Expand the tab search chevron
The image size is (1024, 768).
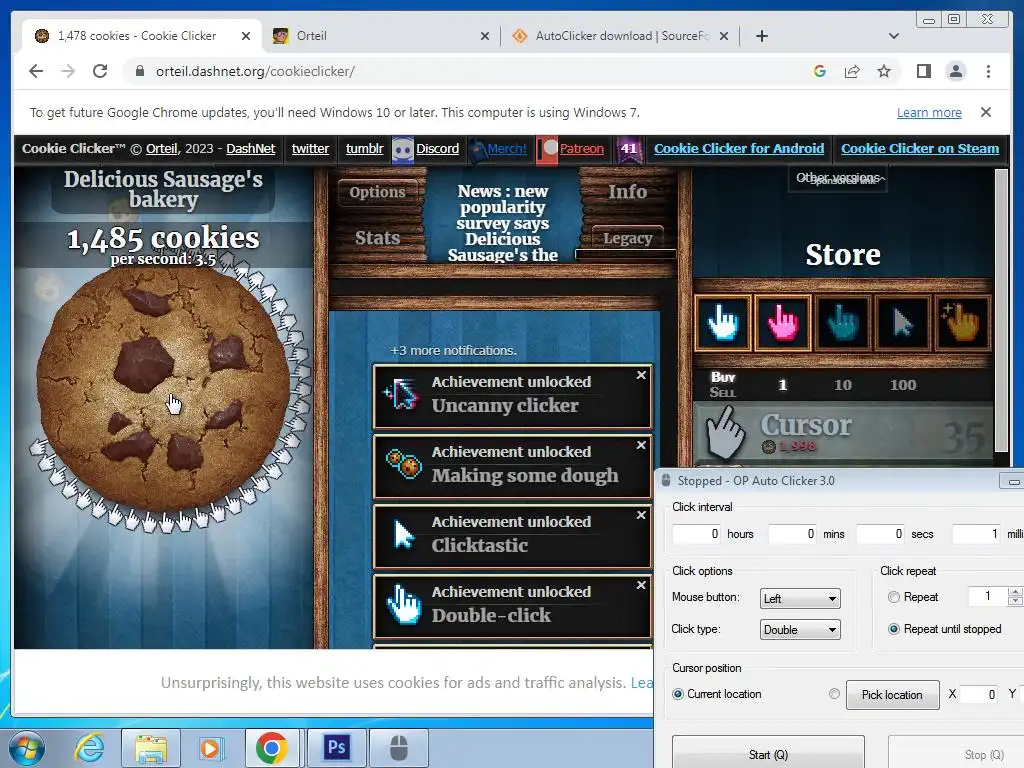[893, 36]
